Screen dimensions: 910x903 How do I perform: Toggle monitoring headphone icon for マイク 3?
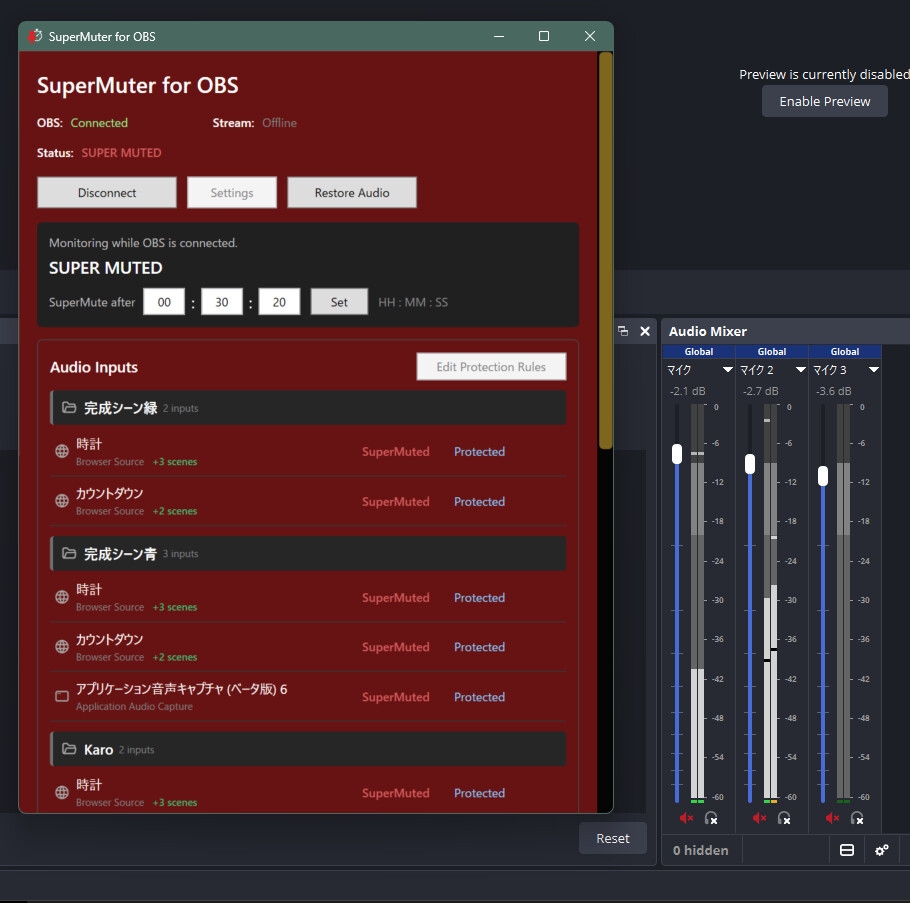pos(857,818)
